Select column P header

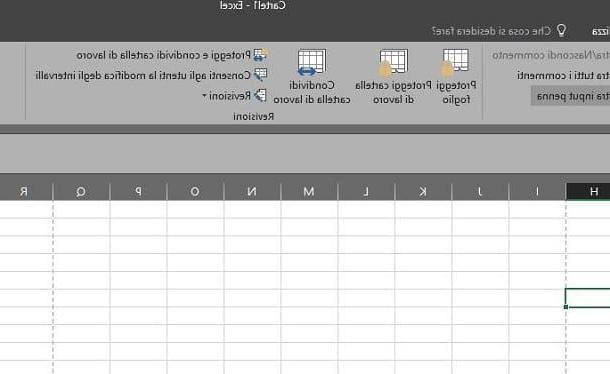point(138,191)
